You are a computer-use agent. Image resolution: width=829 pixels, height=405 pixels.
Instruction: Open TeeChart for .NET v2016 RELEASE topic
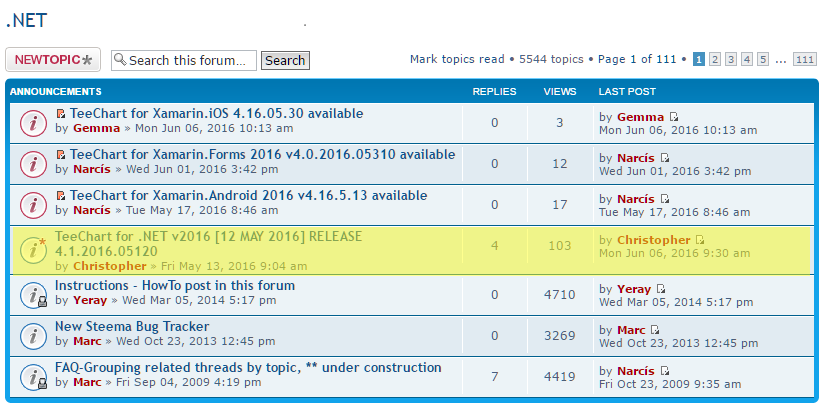click(x=208, y=243)
